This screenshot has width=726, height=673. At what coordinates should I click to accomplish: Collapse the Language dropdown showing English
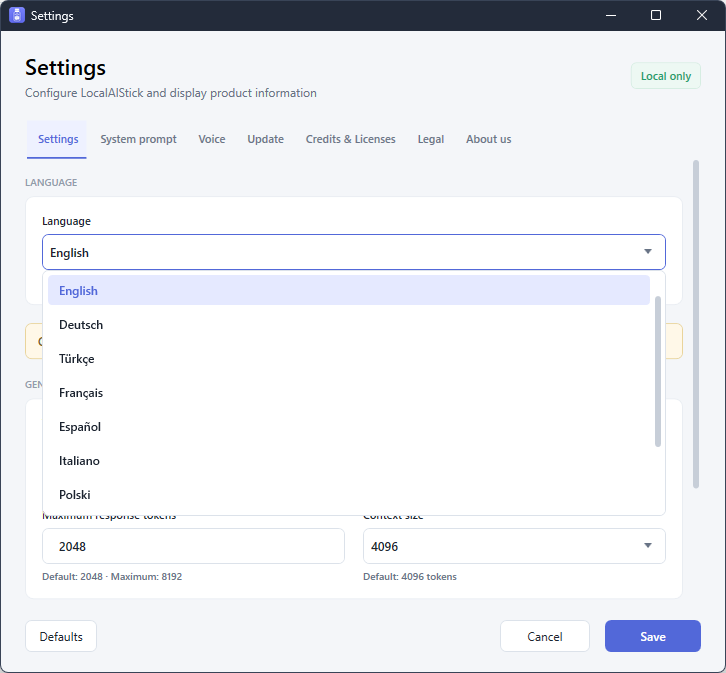[x=354, y=252]
